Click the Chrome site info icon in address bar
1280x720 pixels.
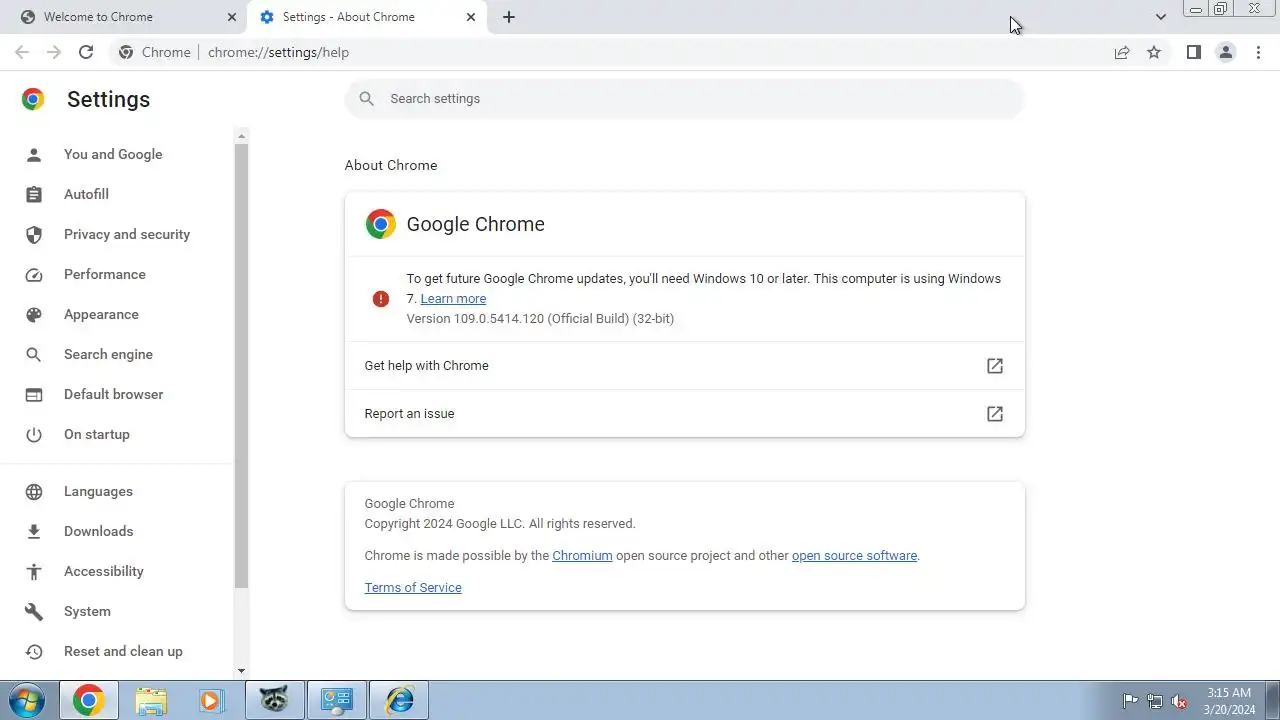126,52
